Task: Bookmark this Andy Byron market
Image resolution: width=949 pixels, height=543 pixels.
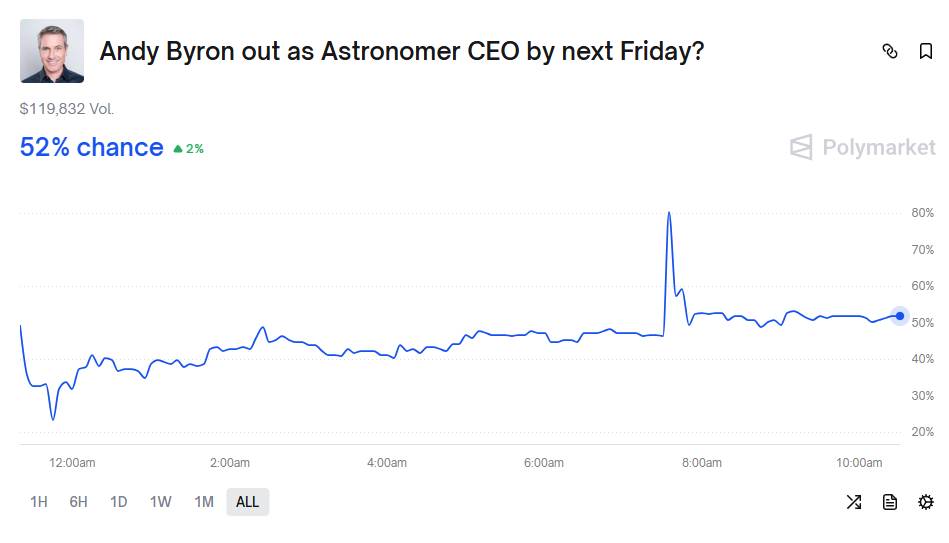Action: 926,51
